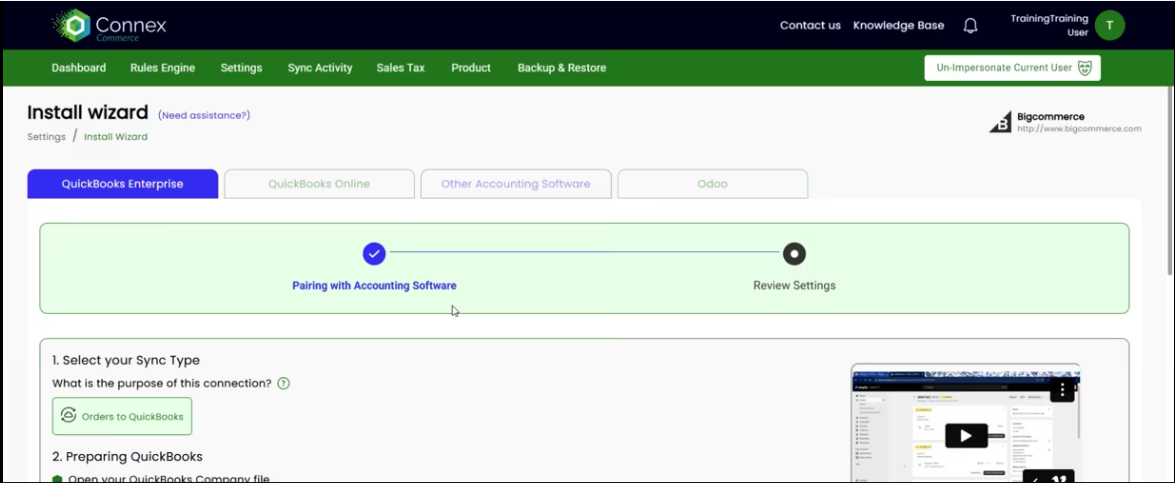Click 'What is the purpose of this connection?' text

click(162, 383)
